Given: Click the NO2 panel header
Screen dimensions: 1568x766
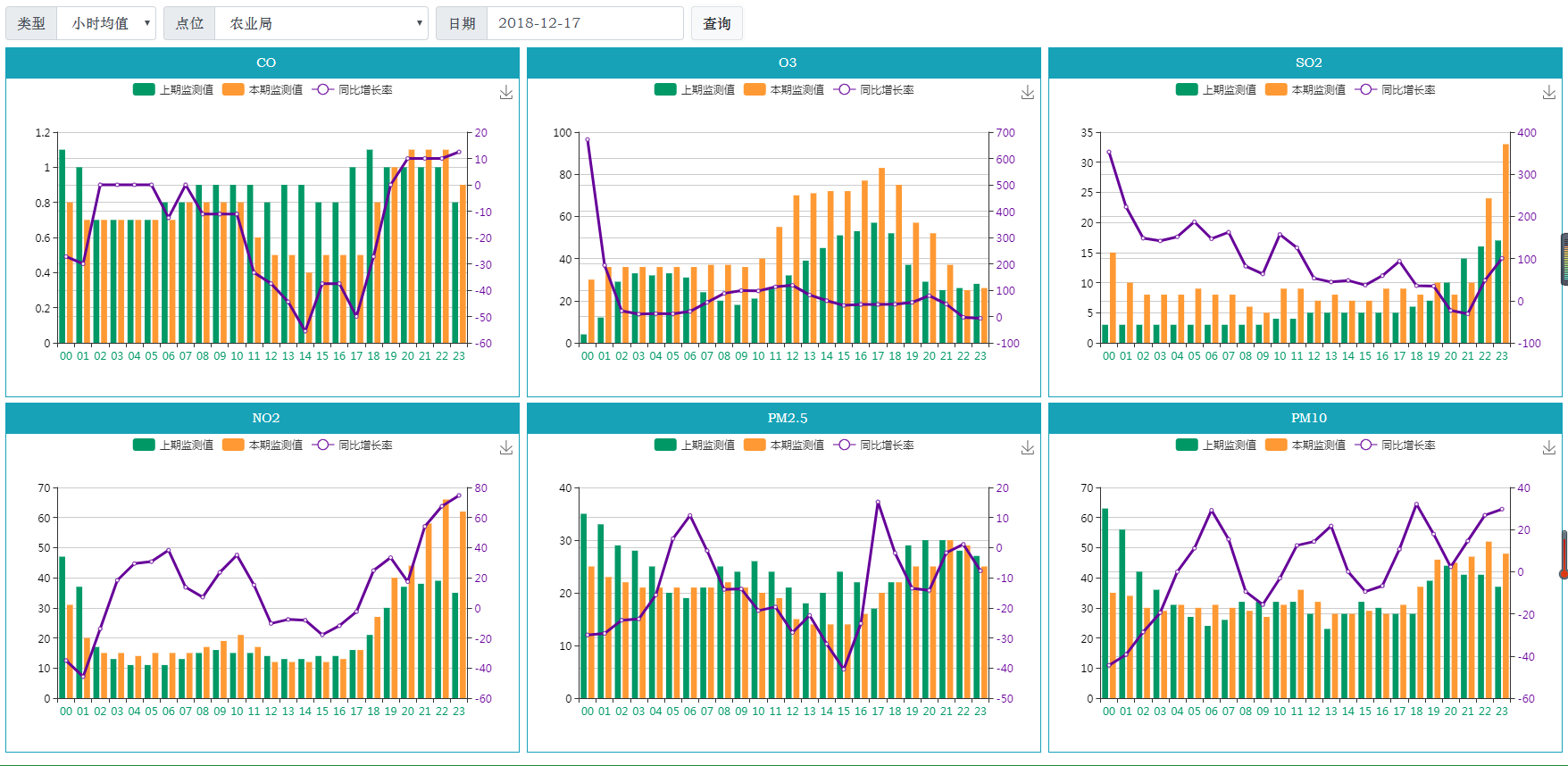Looking at the screenshot, I should click(263, 418).
